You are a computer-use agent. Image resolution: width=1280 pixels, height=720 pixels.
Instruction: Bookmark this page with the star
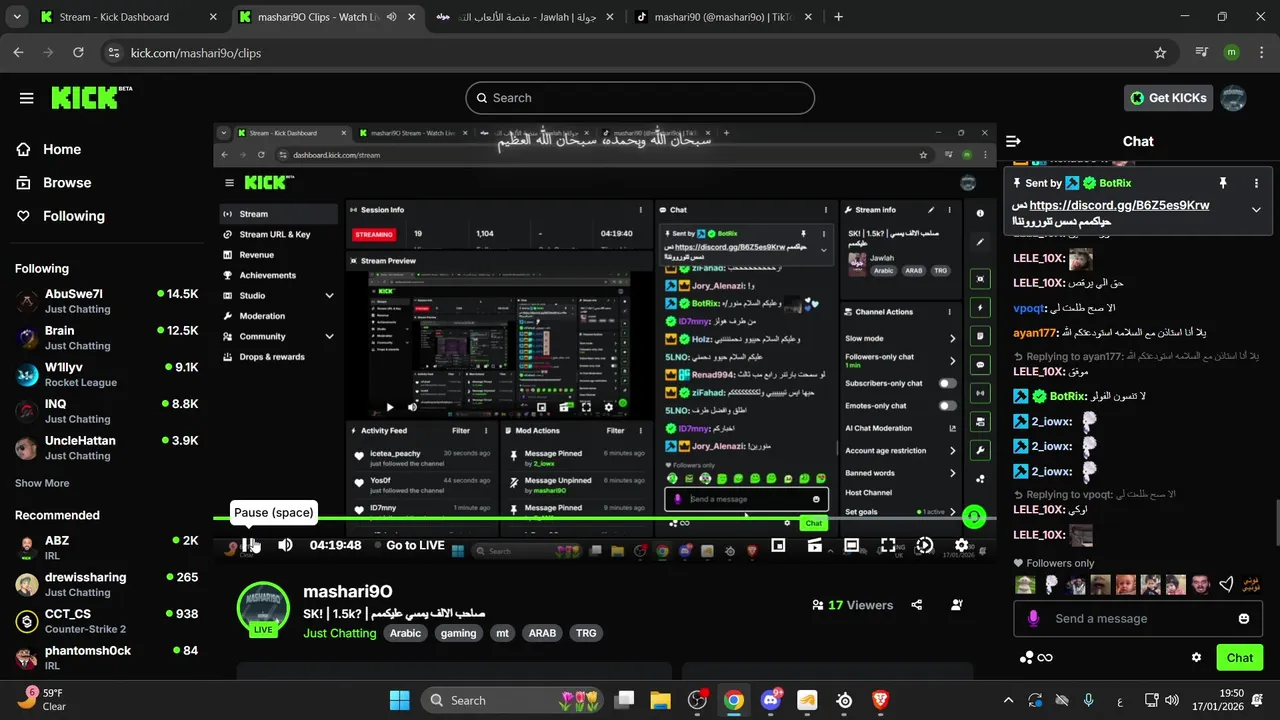click(x=1160, y=53)
